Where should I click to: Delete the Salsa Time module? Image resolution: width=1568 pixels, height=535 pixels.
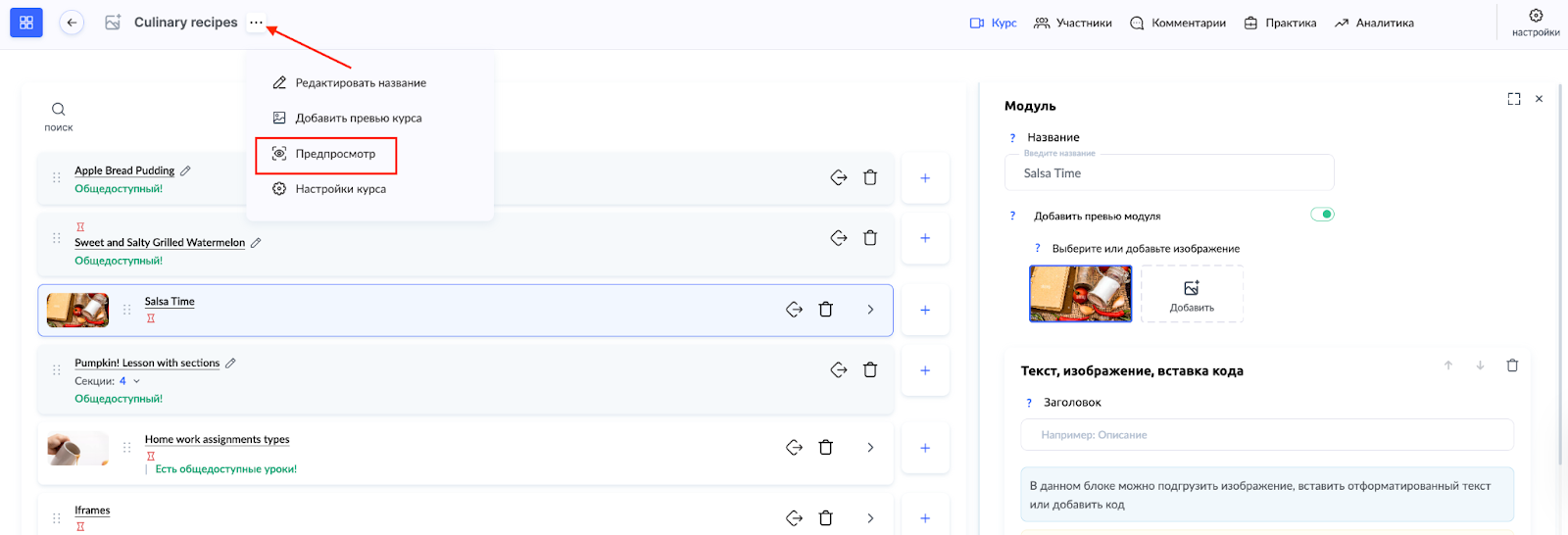coord(825,310)
